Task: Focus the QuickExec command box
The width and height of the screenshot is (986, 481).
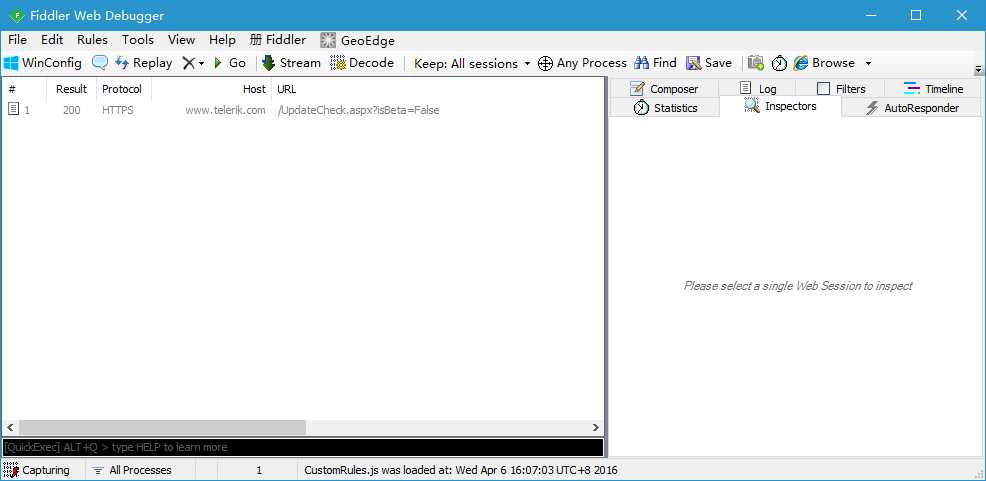Action: tap(303, 447)
